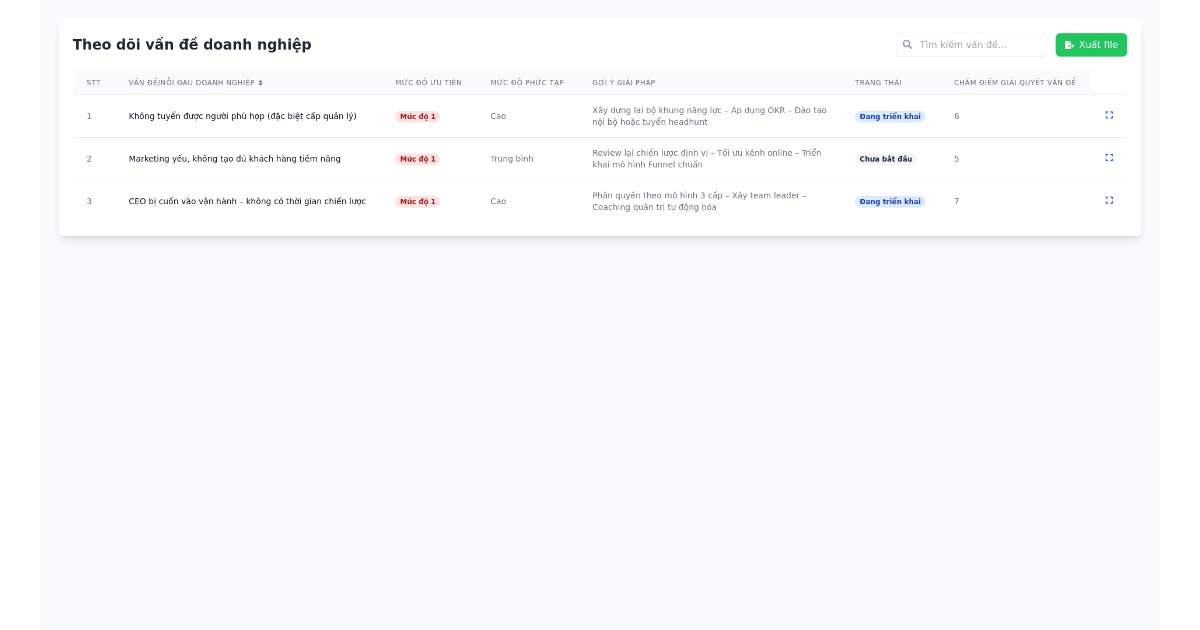Toggle the Chưa bắt đầu status badge

pyautogui.click(x=884, y=158)
